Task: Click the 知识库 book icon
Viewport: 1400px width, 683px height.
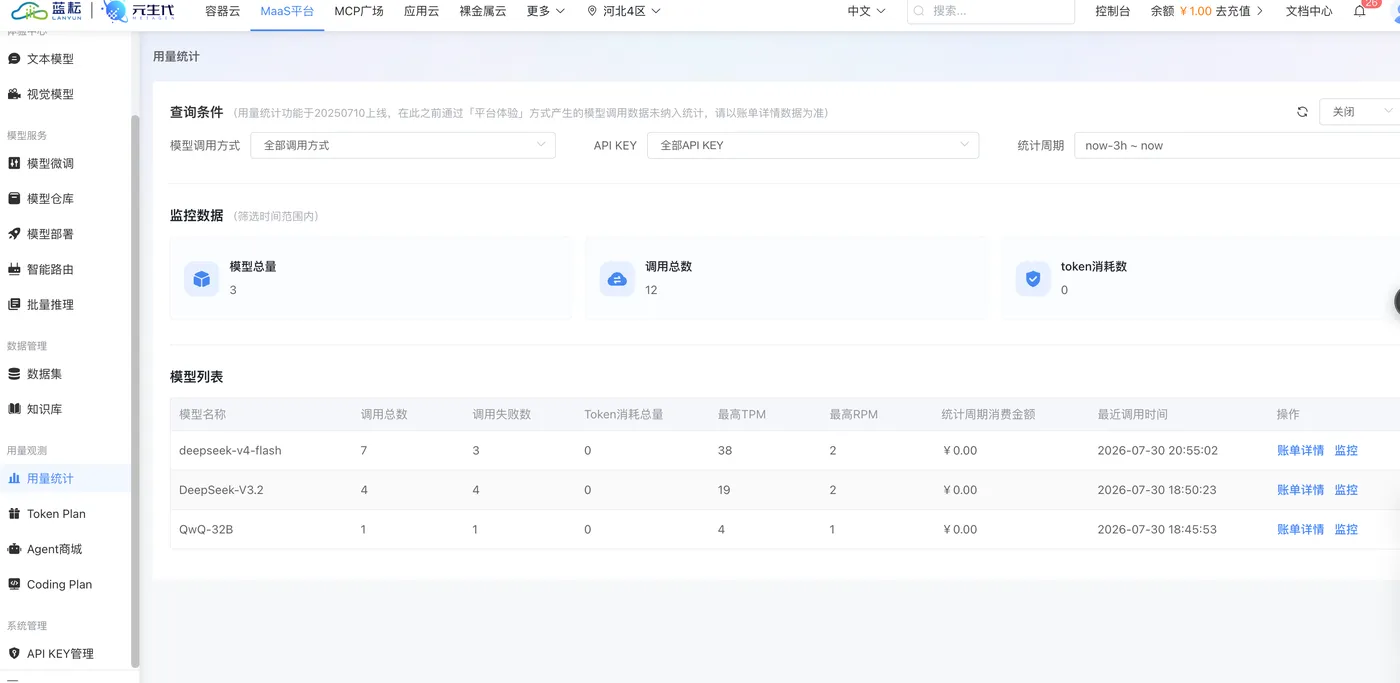Action: click(x=14, y=409)
